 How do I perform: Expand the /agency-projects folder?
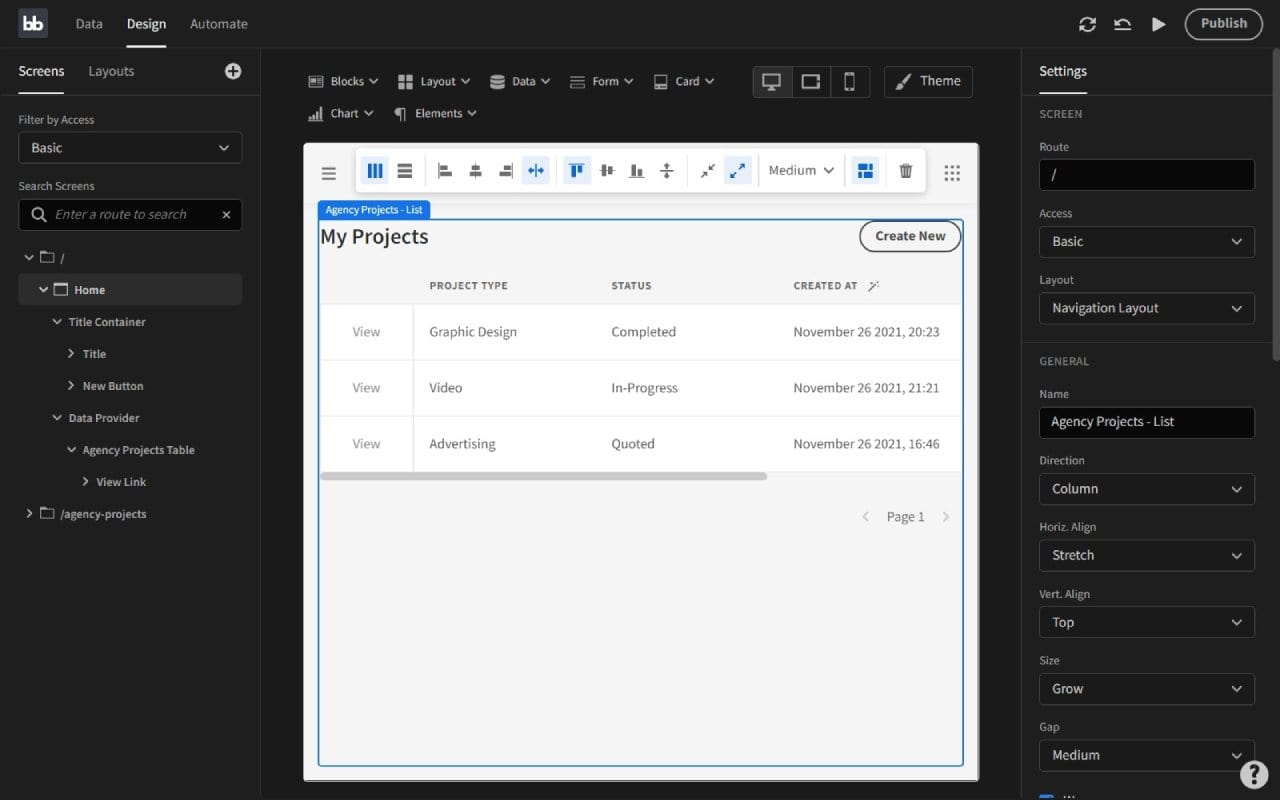[x=29, y=513]
